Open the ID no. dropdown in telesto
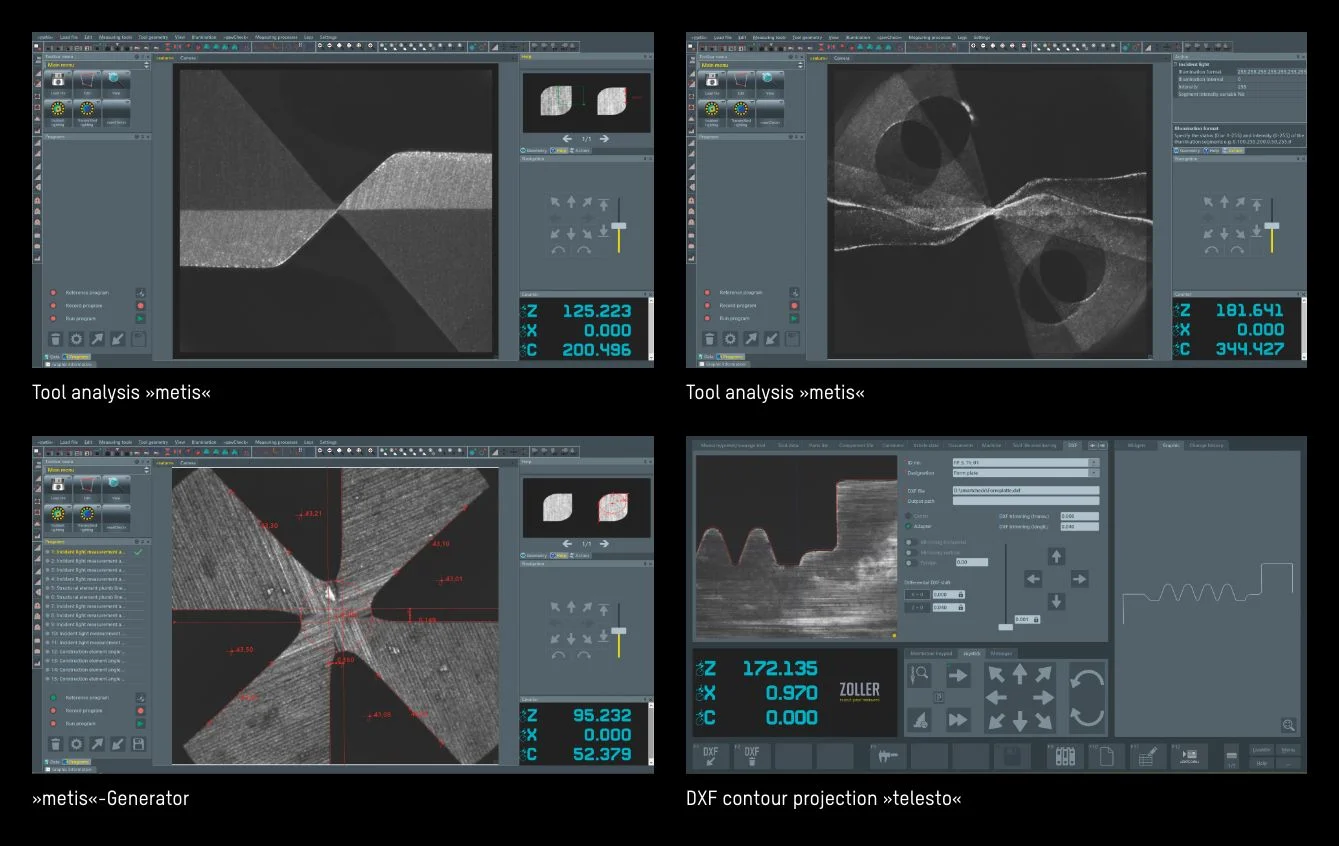The image size is (1339, 846). (x=1093, y=462)
